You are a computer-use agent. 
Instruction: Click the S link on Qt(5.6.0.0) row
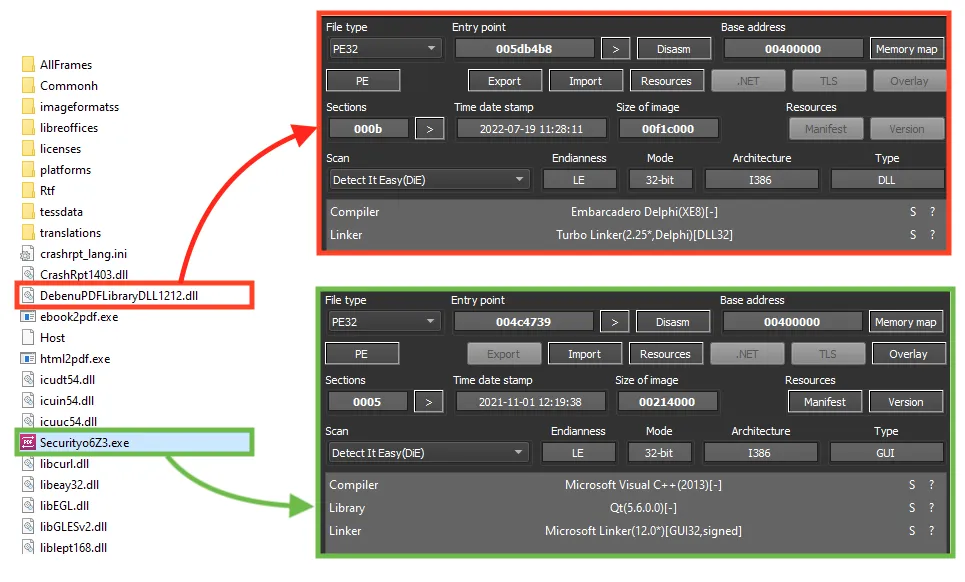pos(912,508)
